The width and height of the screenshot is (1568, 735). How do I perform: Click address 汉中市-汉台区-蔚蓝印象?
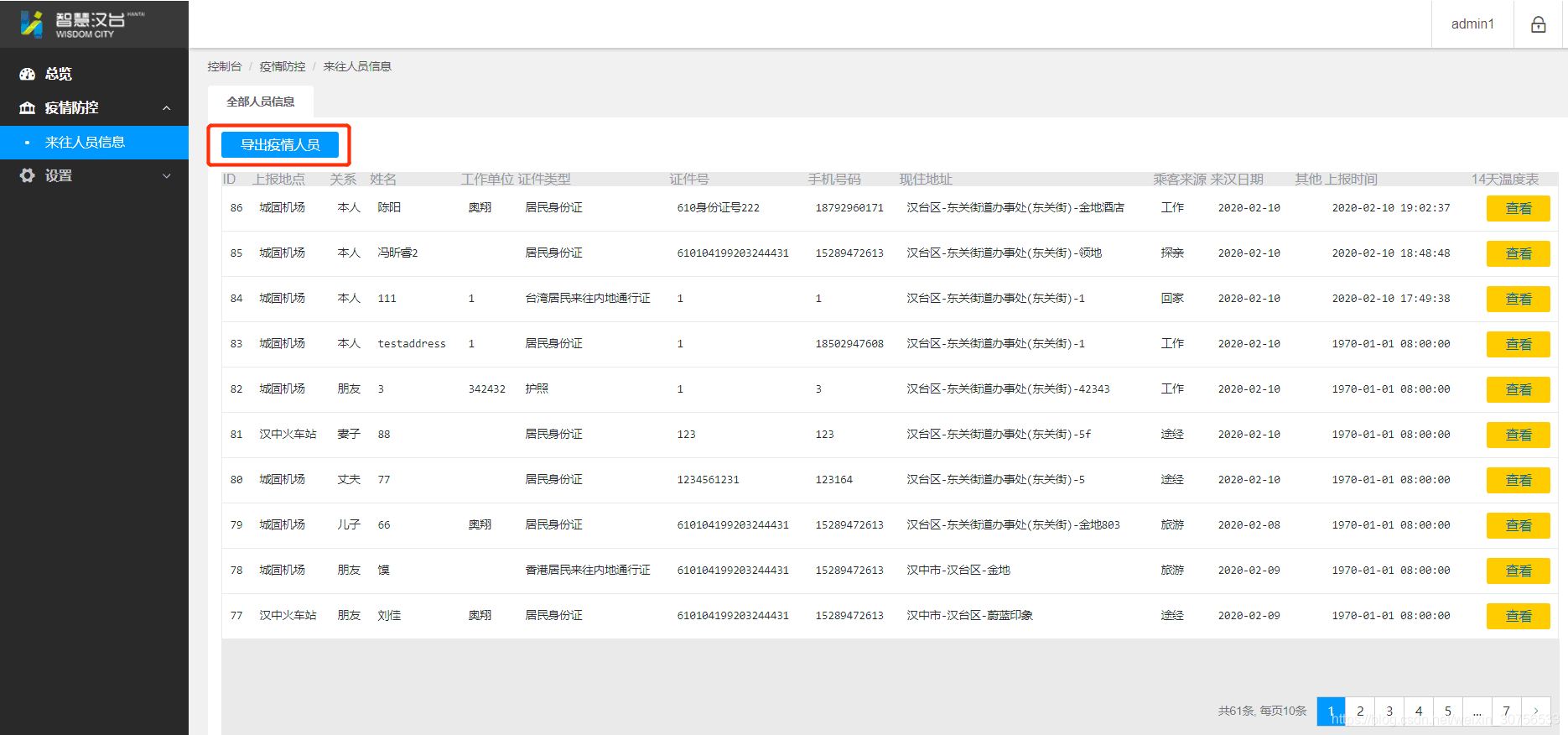point(969,615)
